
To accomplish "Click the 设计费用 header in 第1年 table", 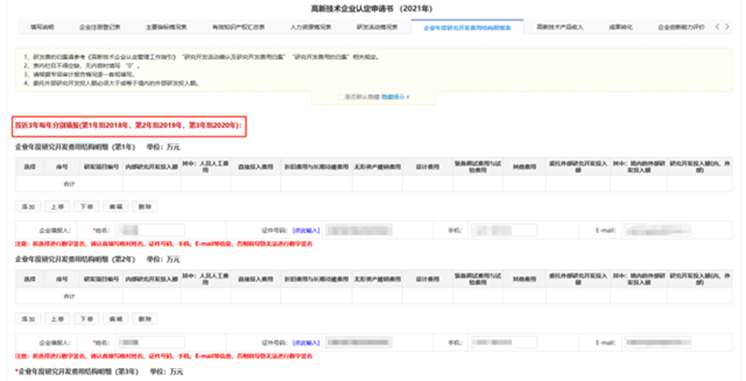I will 428,166.
